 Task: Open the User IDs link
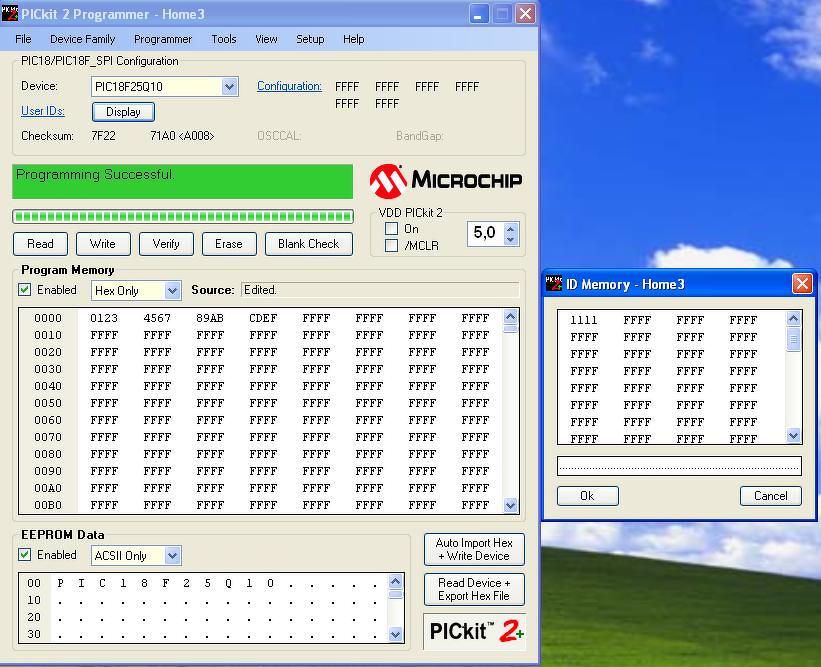(43, 111)
